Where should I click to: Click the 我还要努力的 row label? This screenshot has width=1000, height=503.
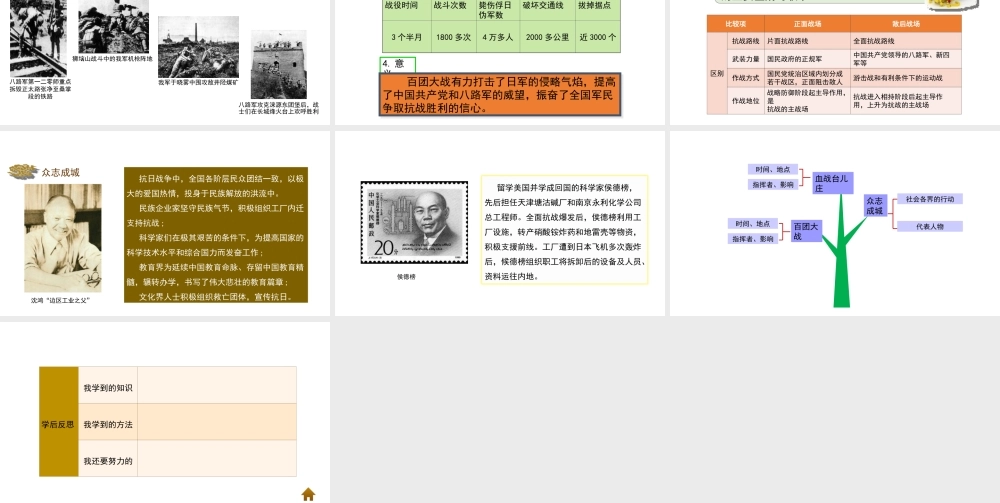108,458
